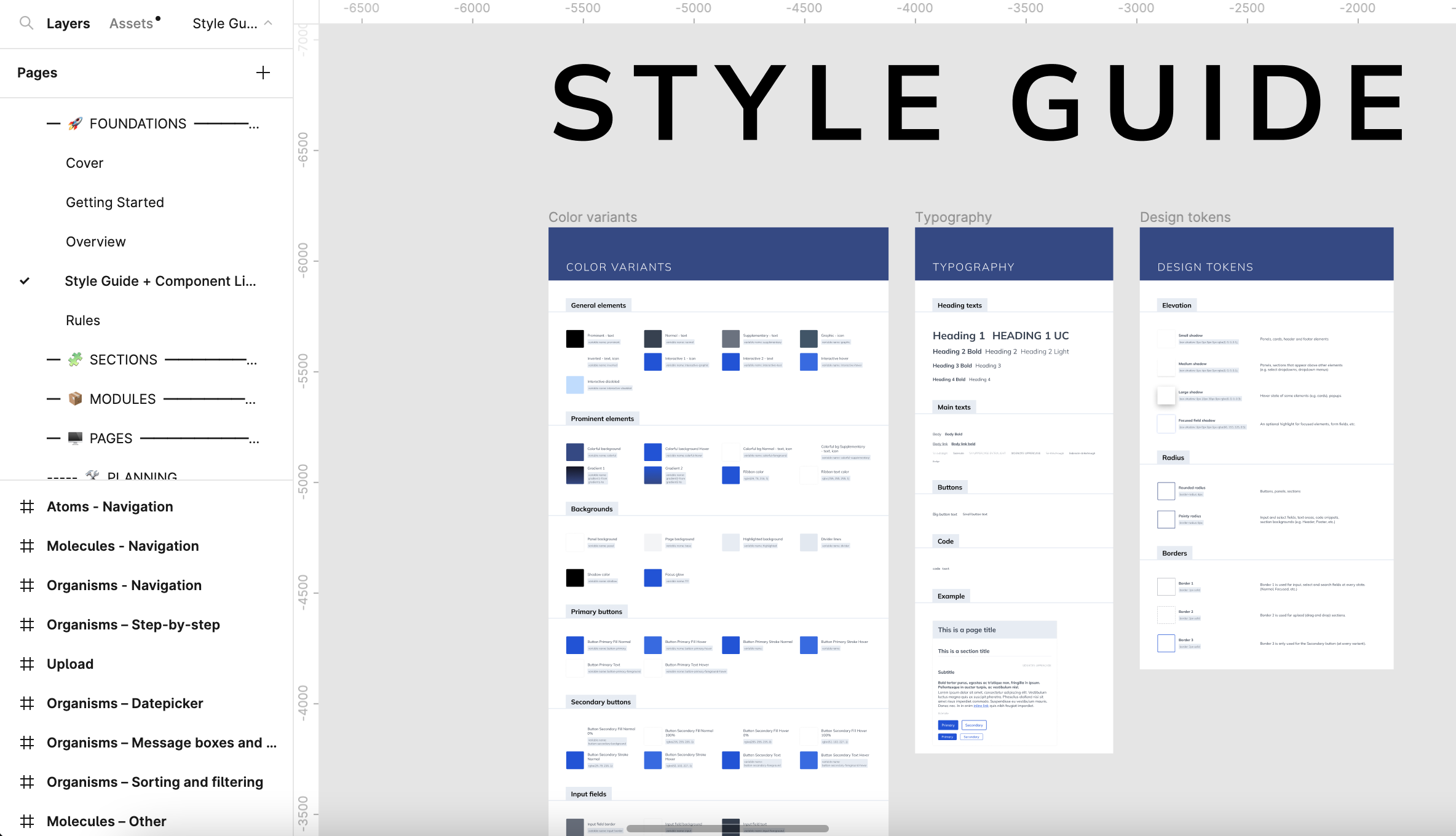Click the hashtag icon for Organisms – Datepicker
This screenshot has height=836, width=1456.
[x=26, y=703]
